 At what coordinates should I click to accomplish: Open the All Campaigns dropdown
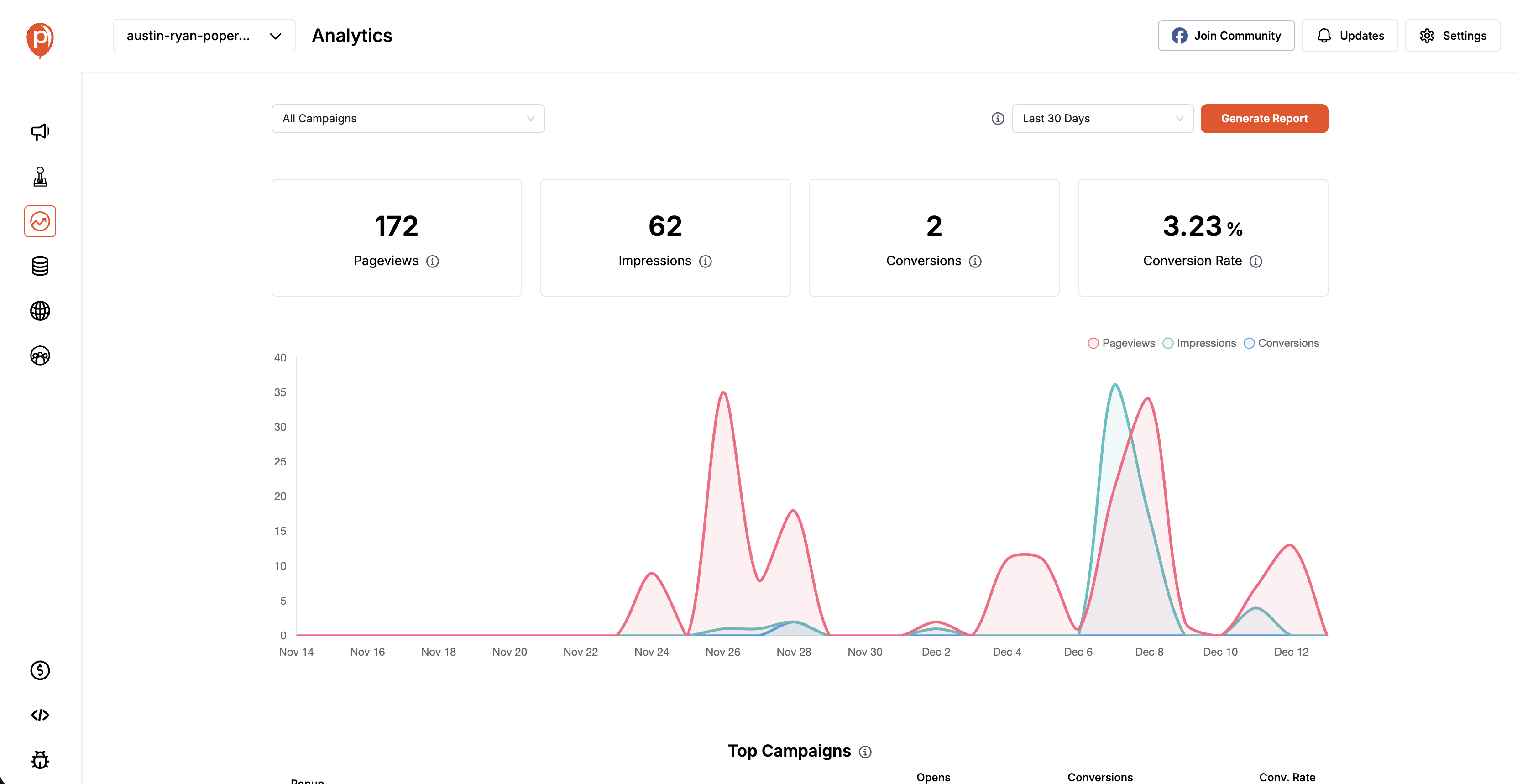[408, 118]
